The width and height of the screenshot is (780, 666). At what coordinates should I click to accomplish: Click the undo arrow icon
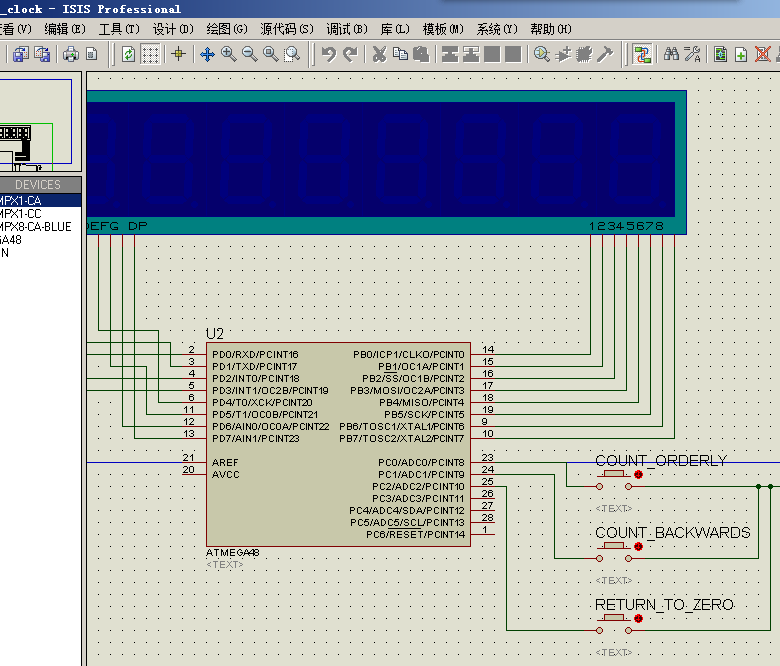click(x=328, y=54)
